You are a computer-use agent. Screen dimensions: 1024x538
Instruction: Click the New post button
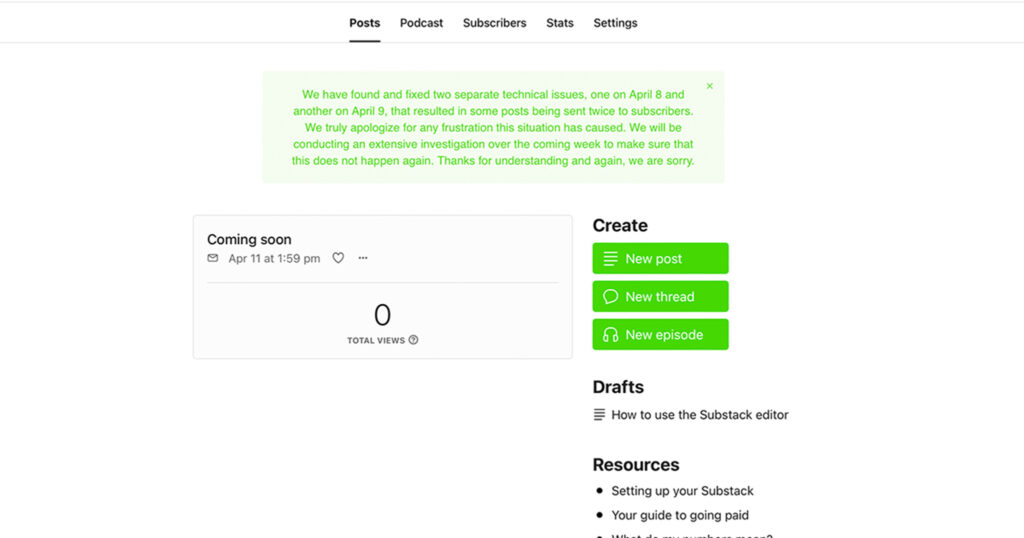click(x=660, y=258)
